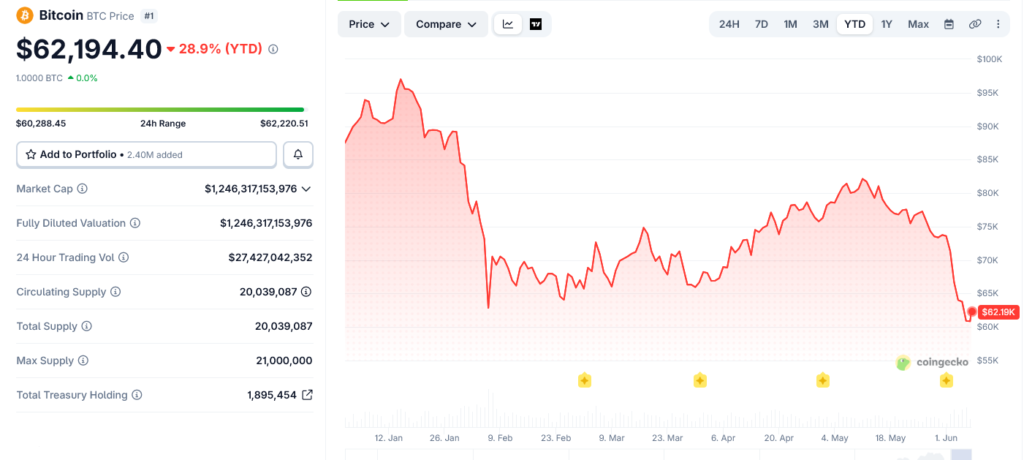Click the $27,427,042,352 trading volume value
The width and height of the screenshot is (1024, 460).
[270, 257]
